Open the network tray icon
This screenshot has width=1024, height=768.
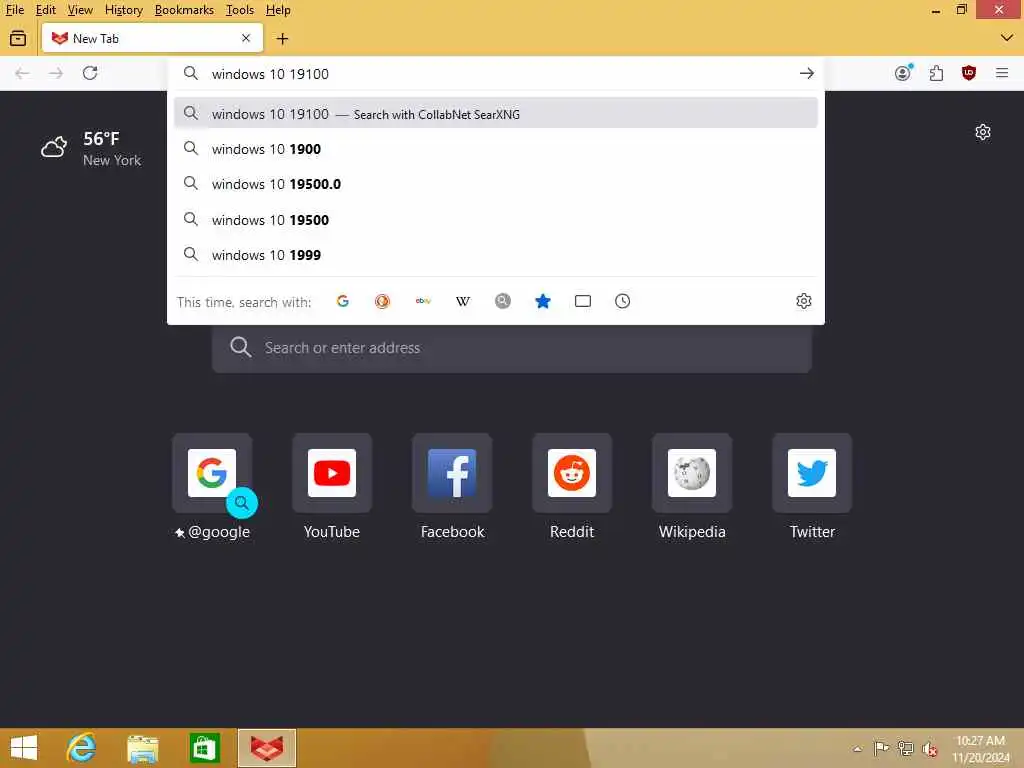click(x=905, y=748)
